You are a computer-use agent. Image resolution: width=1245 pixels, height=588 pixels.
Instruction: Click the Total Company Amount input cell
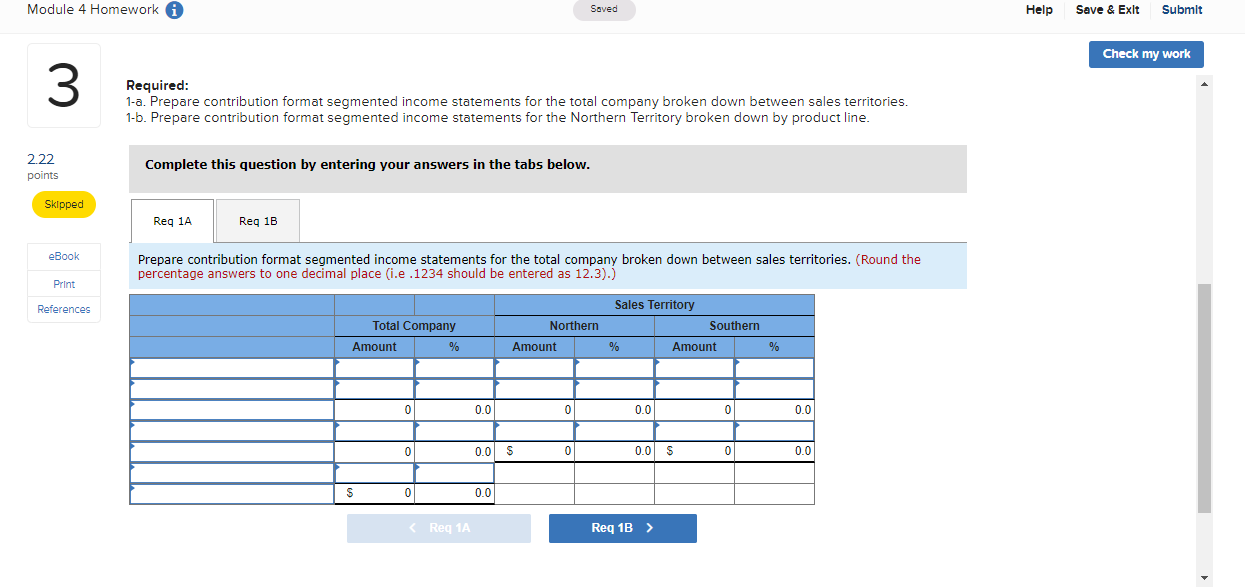(x=374, y=367)
